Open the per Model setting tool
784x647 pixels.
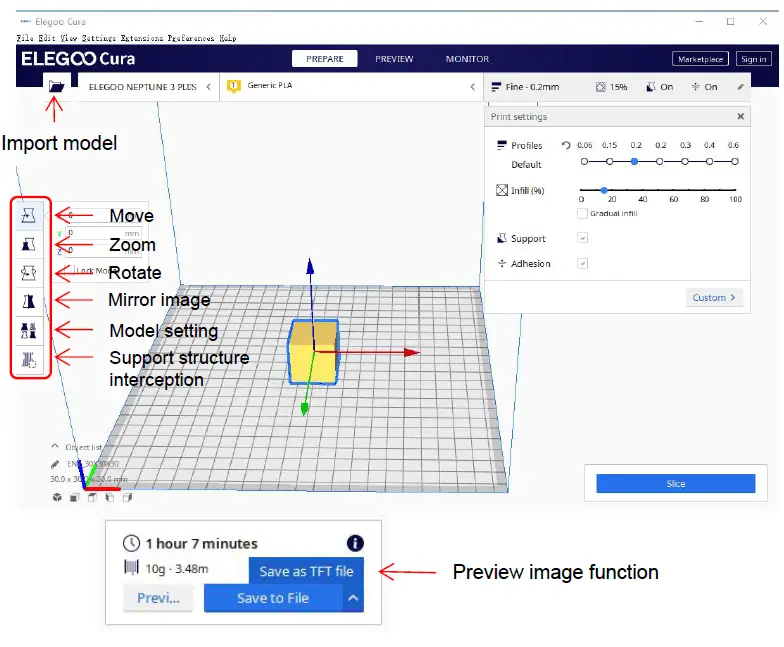pos(28,331)
